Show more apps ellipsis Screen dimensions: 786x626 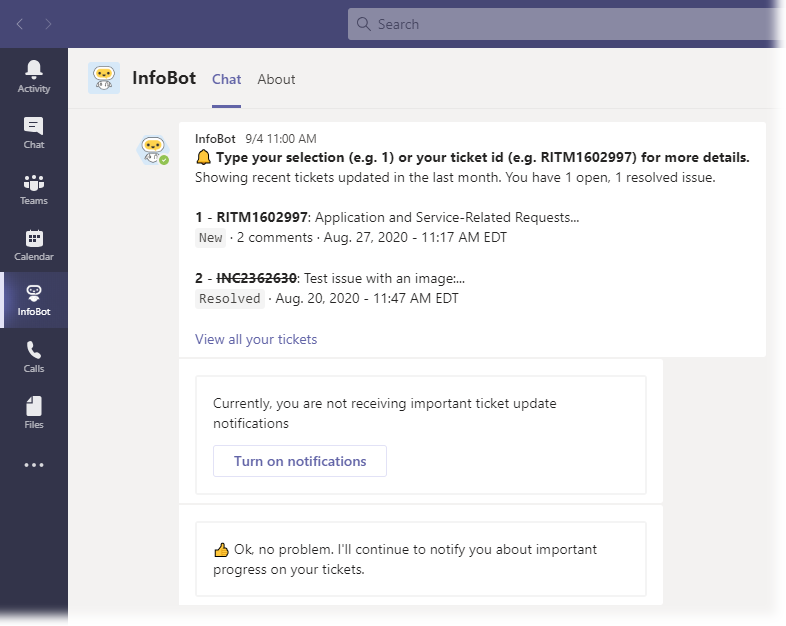[x=34, y=465]
